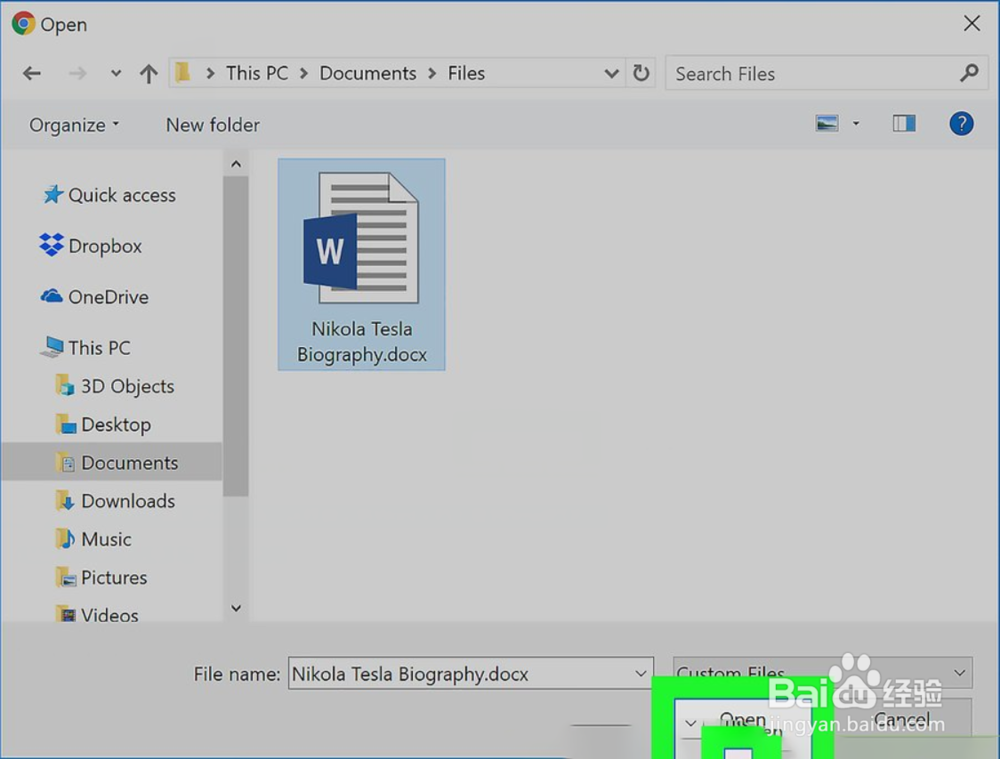The image size is (1000, 759).
Task: Close the Open dialog
Action: click(971, 24)
